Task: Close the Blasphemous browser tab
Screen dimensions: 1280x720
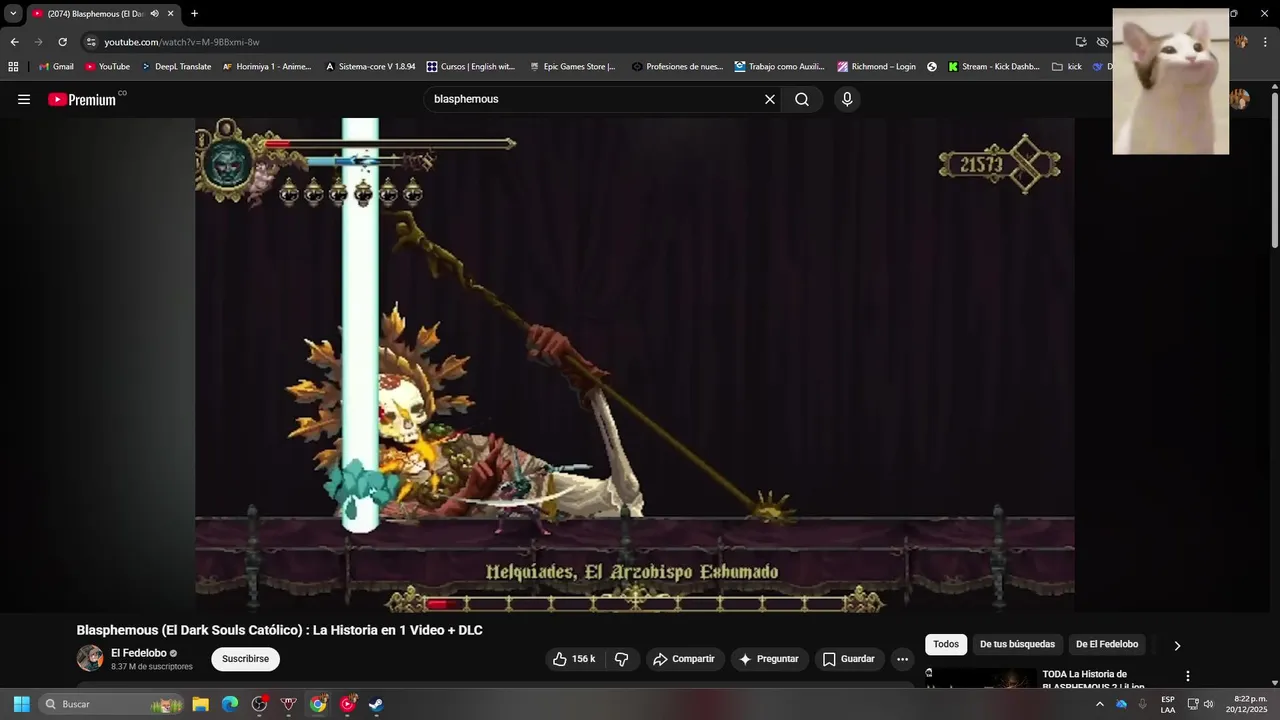Action: coord(171,14)
